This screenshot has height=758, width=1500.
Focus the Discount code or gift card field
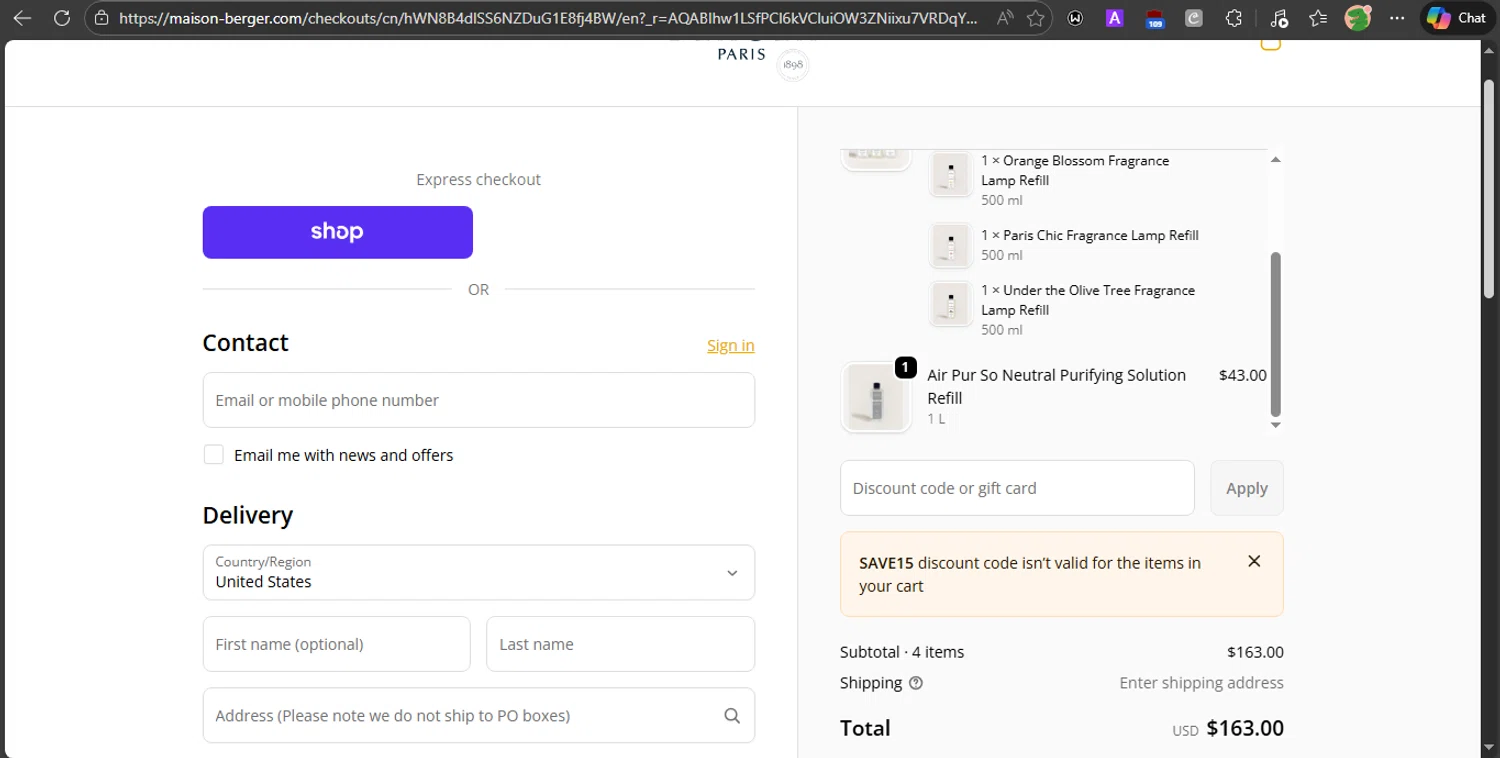point(1017,488)
